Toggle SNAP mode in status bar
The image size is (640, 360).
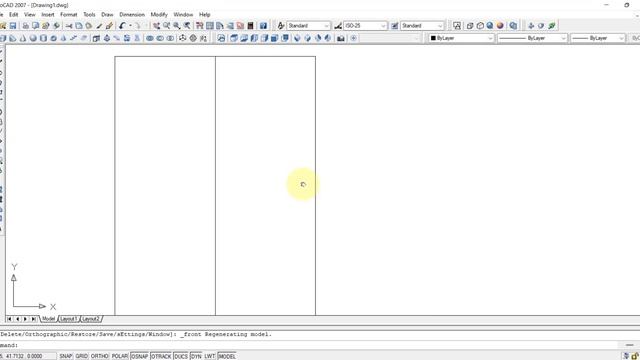click(66, 356)
